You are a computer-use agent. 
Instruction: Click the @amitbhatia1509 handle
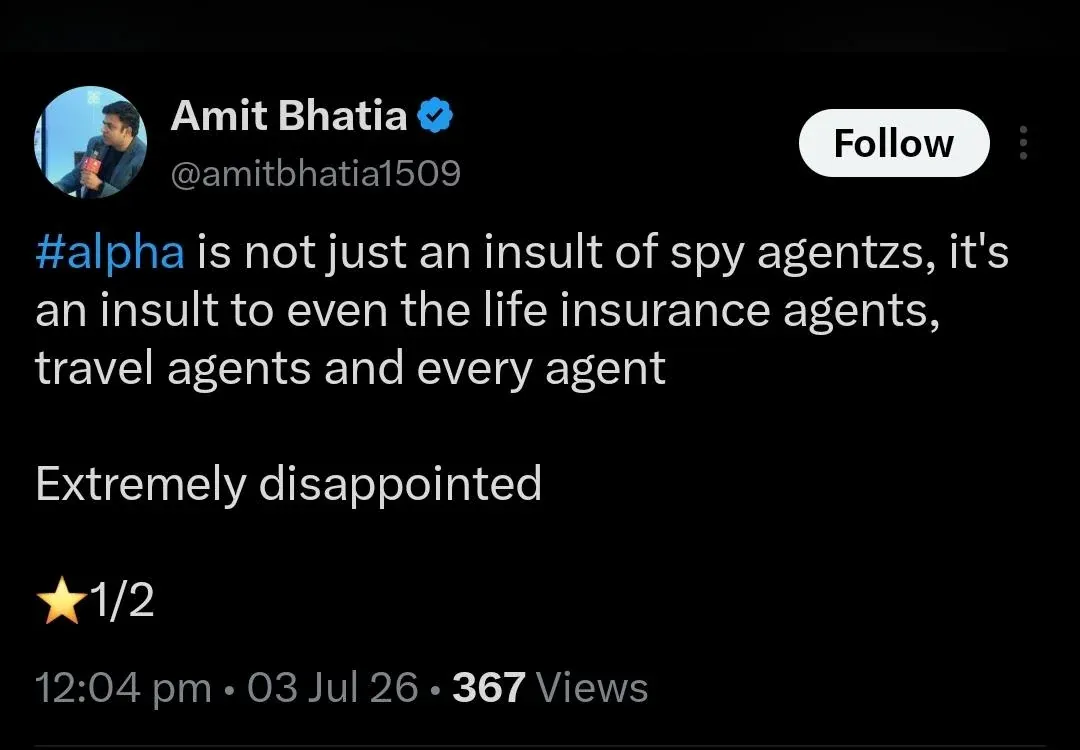tap(315, 174)
